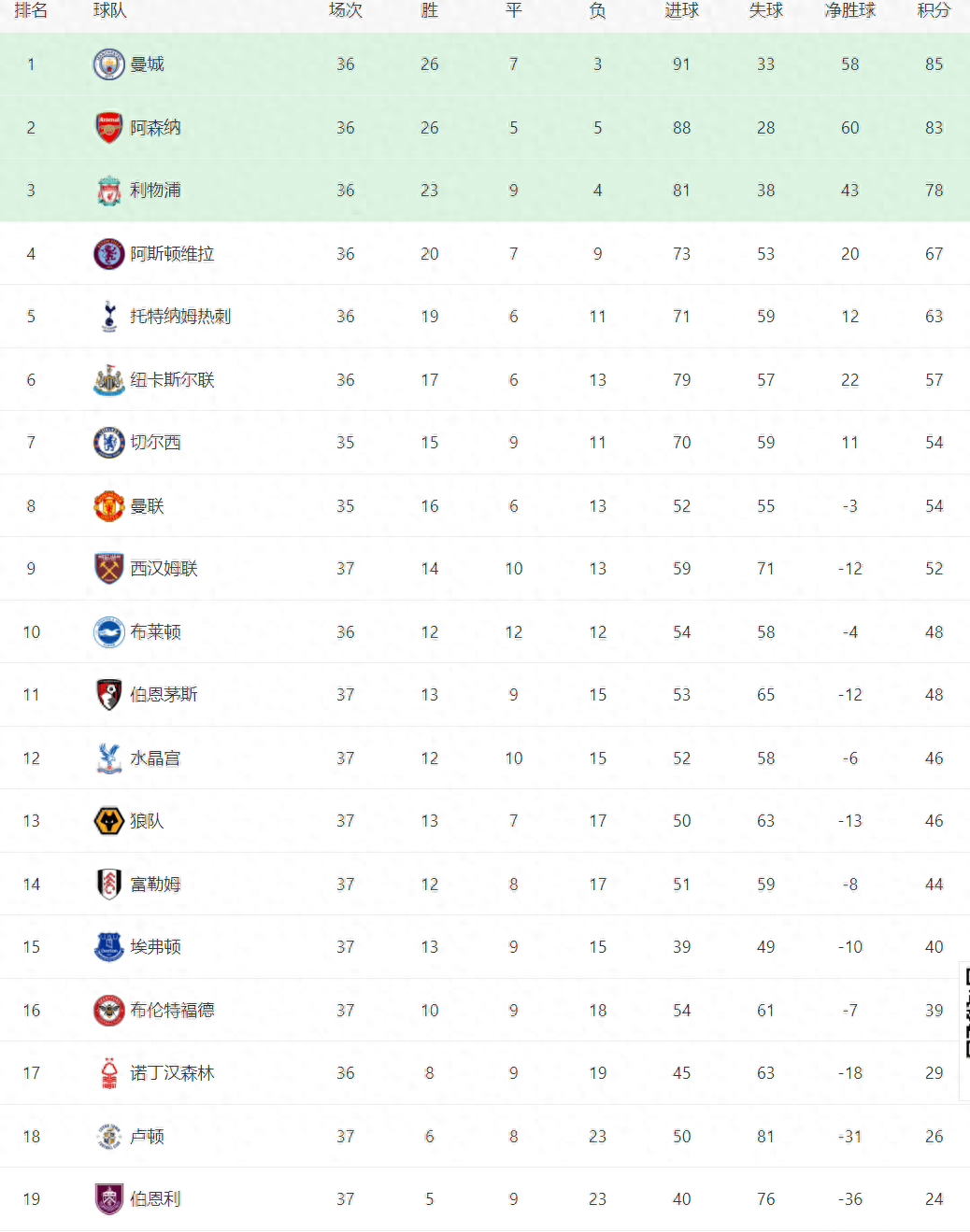Click the 进球 column header

(682, 10)
